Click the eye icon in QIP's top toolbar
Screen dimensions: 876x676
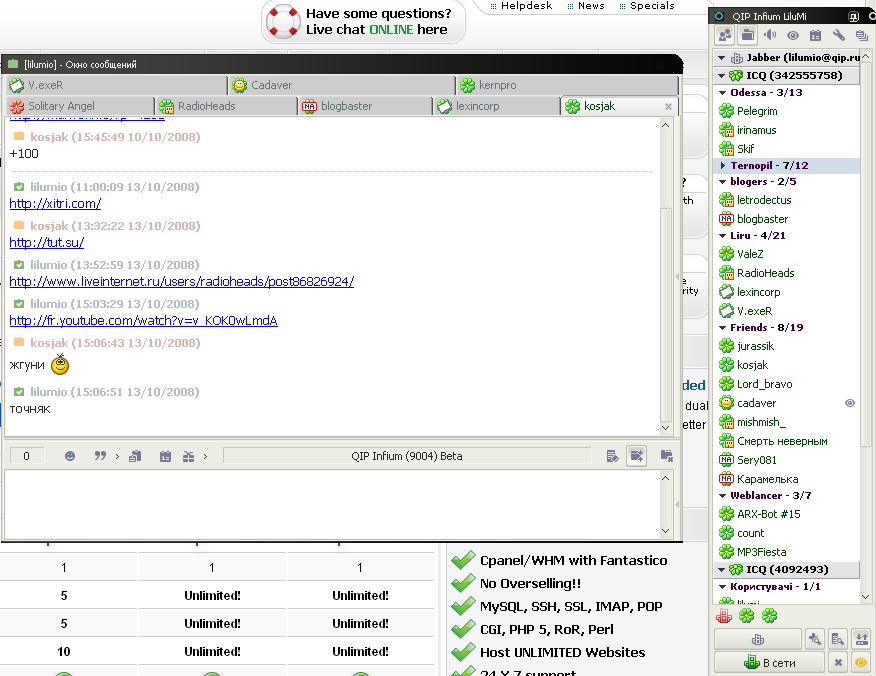(x=793, y=36)
